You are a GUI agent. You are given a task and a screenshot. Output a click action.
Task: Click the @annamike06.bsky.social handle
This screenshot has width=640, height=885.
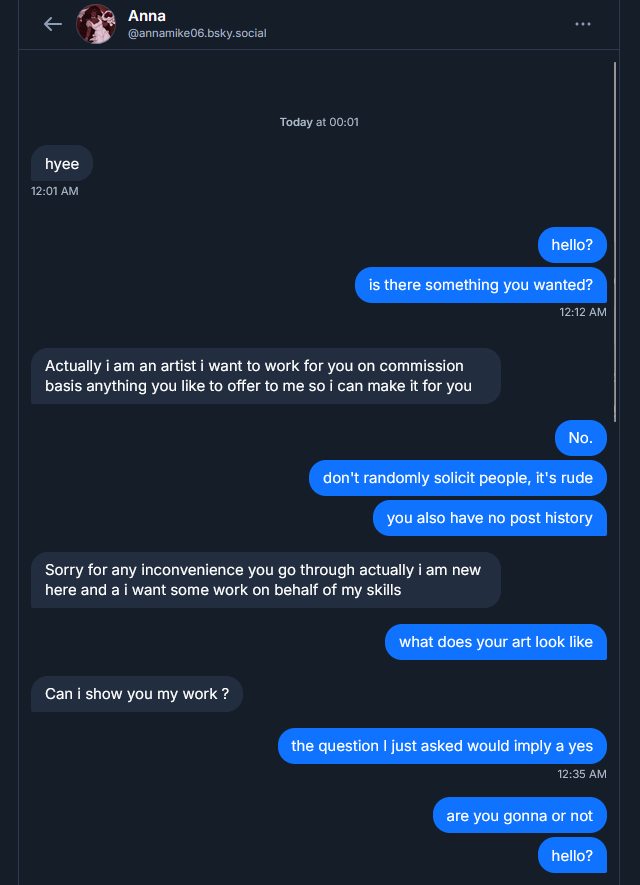tap(197, 34)
